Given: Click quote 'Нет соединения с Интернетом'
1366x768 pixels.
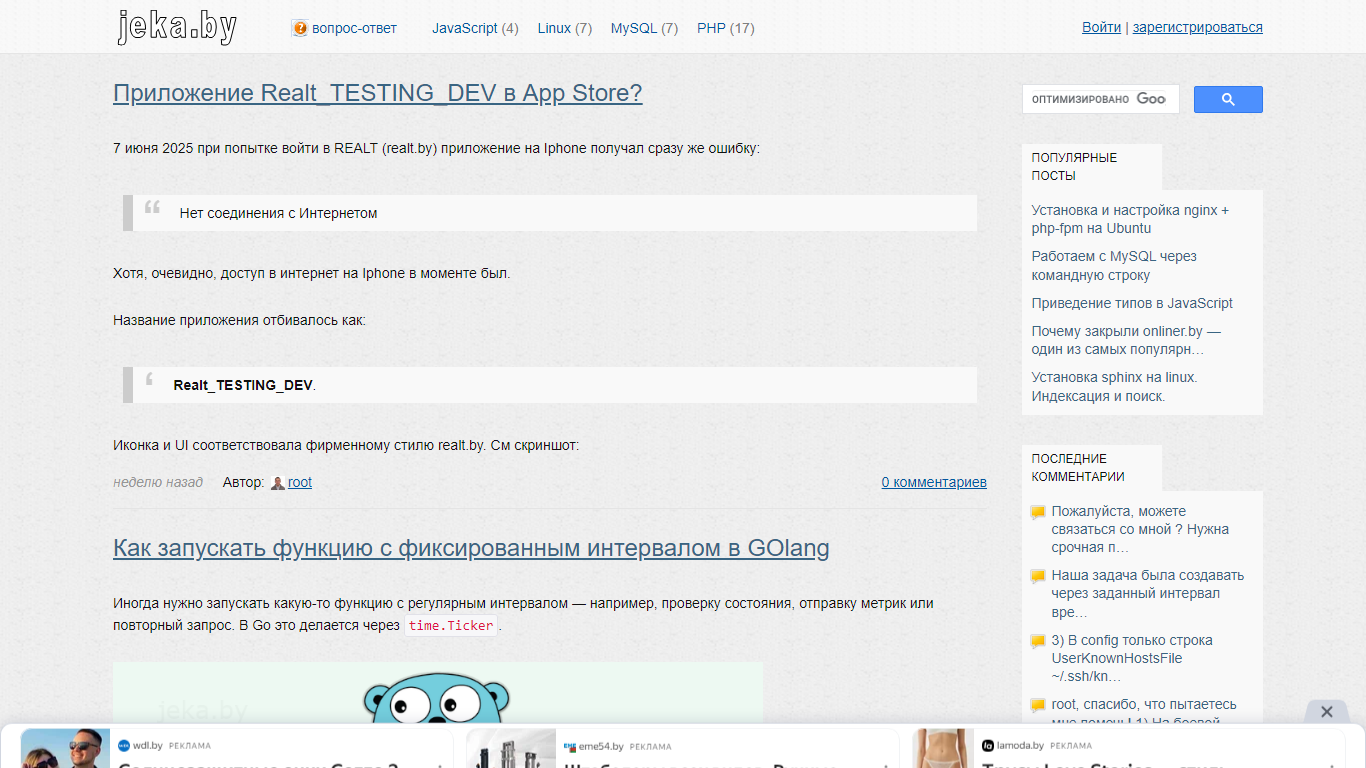Looking at the screenshot, I should 278,213.
